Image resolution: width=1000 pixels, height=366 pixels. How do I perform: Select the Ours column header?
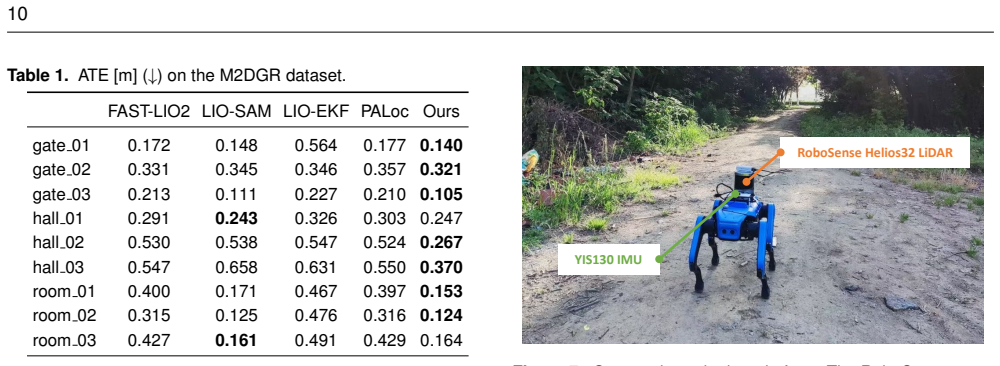441,112
